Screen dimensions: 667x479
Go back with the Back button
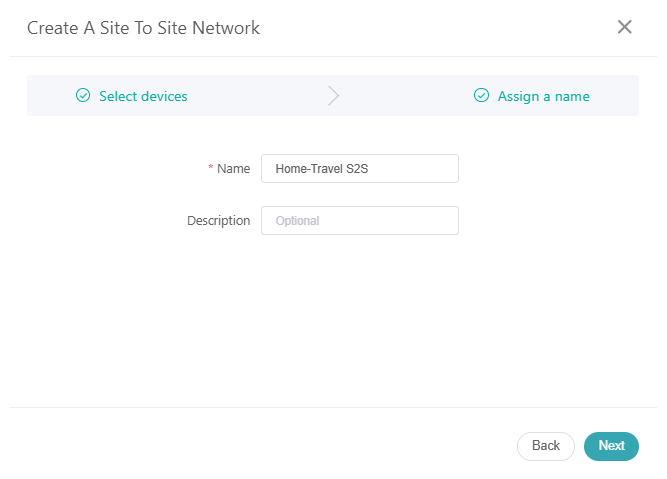546,446
